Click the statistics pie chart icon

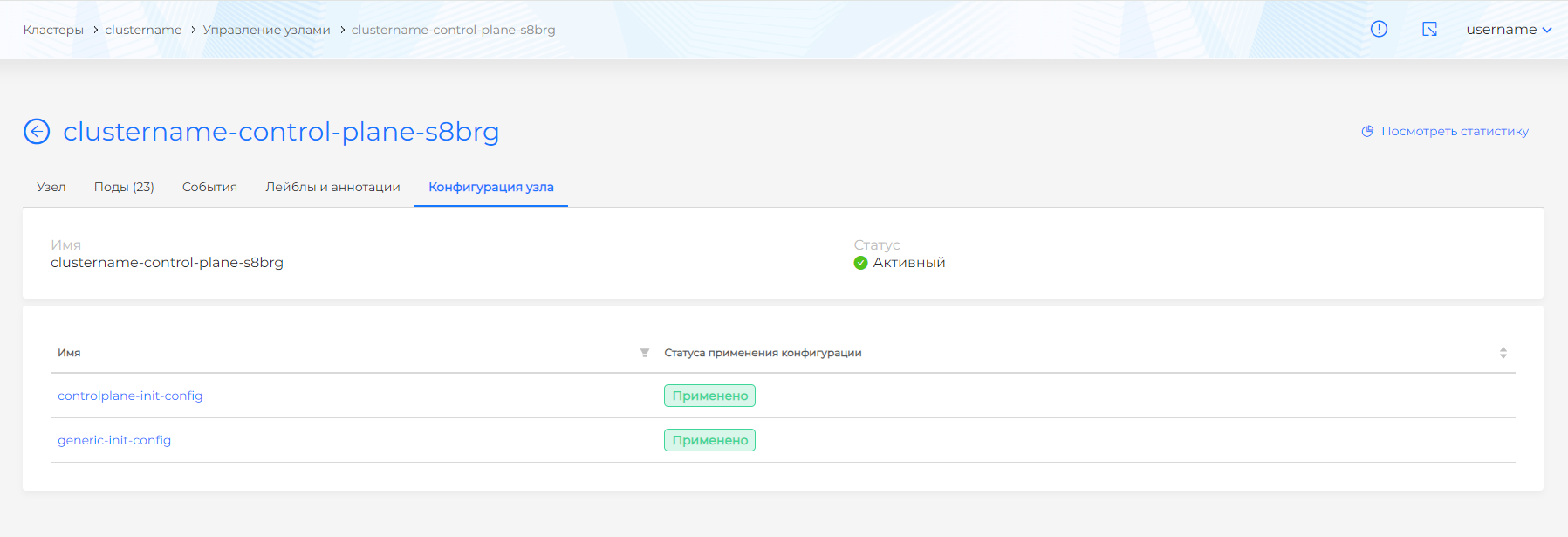[1367, 132]
